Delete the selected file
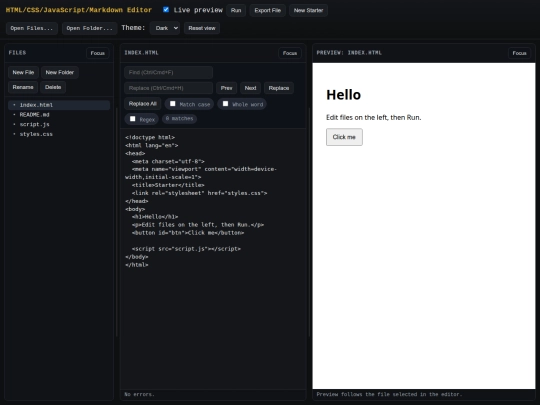 pyautogui.click(x=53, y=87)
